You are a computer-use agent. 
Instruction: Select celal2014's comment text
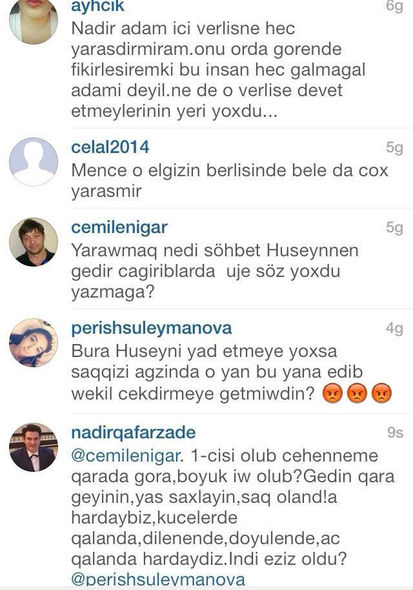point(229,181)
